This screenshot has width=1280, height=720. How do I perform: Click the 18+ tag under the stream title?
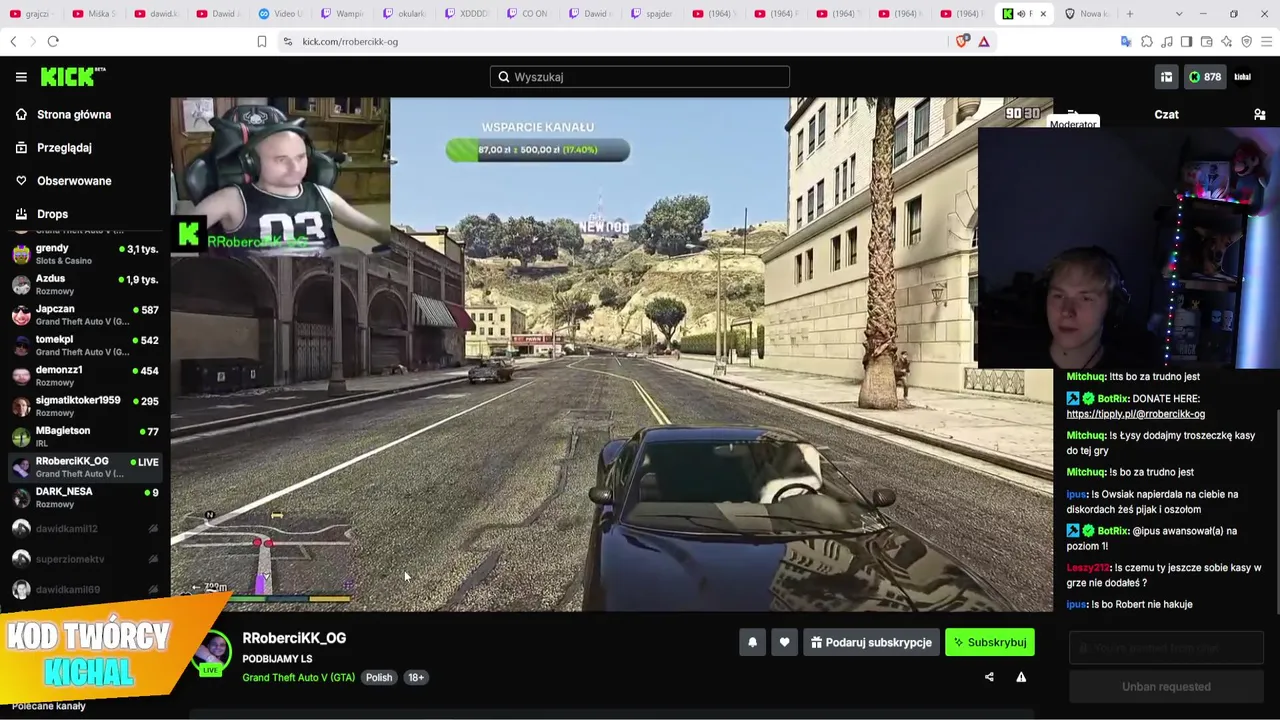416,677
